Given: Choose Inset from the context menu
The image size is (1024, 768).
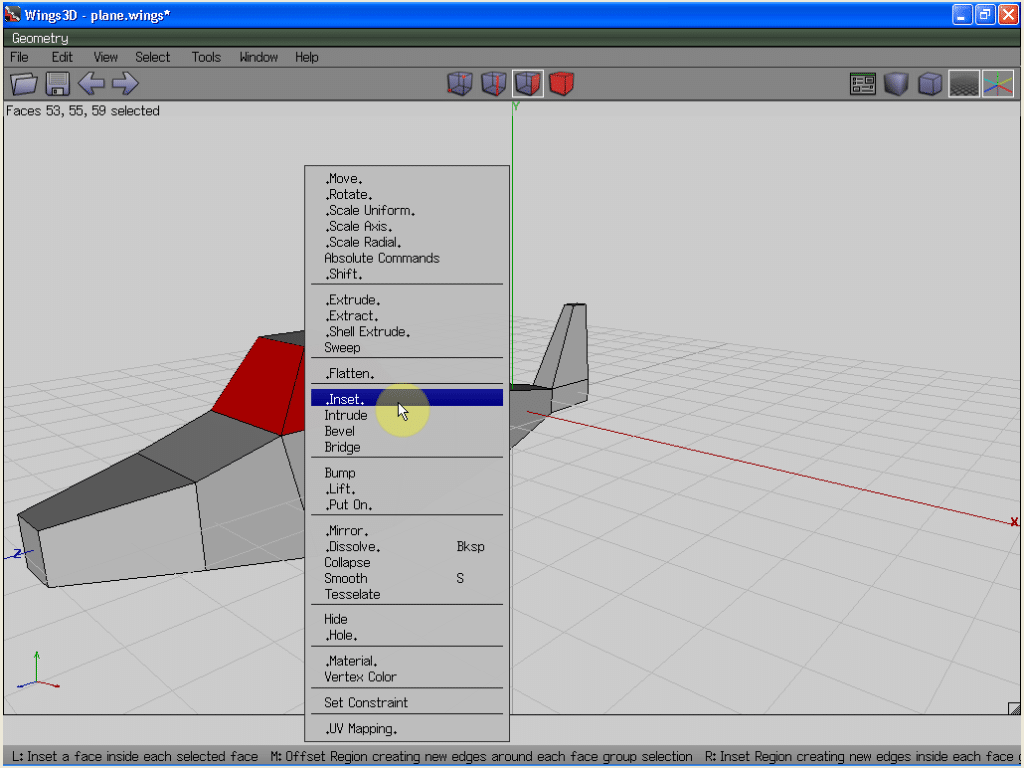Looking at the screenshot, I should pyautogui.click(x=345, y=399).
